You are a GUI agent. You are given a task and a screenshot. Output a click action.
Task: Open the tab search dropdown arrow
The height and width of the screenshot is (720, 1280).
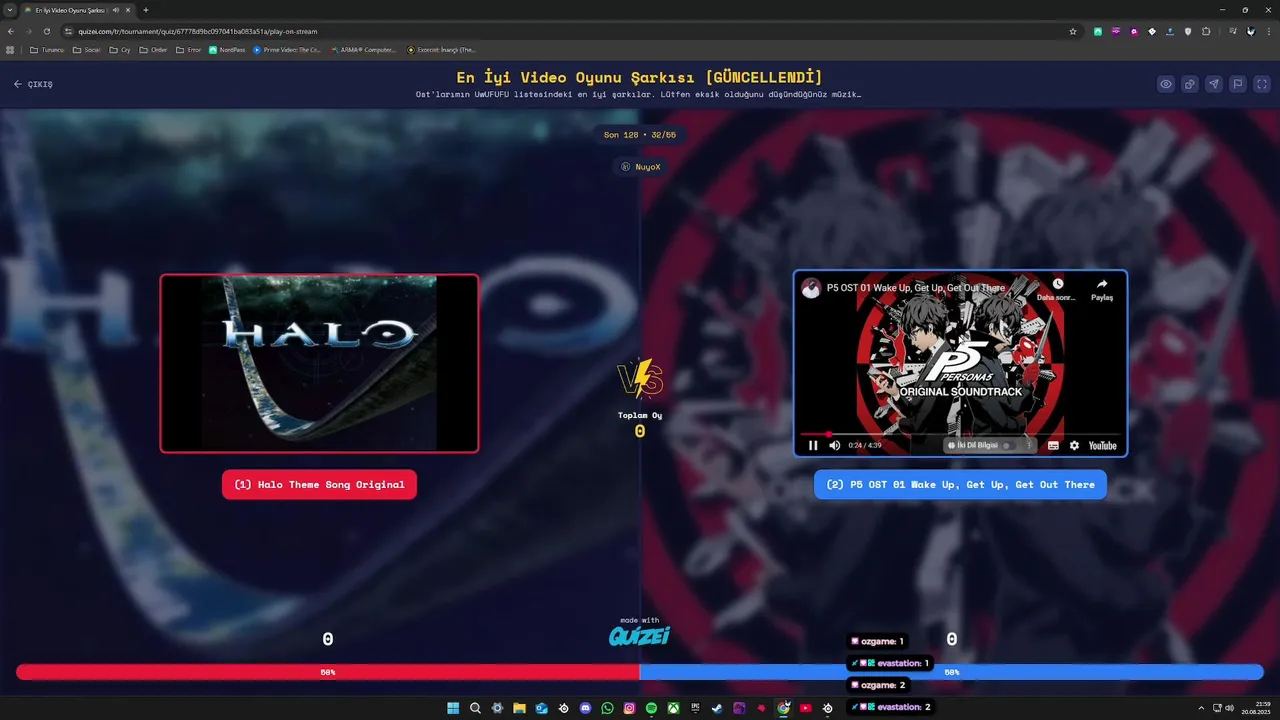pos(9,10)
